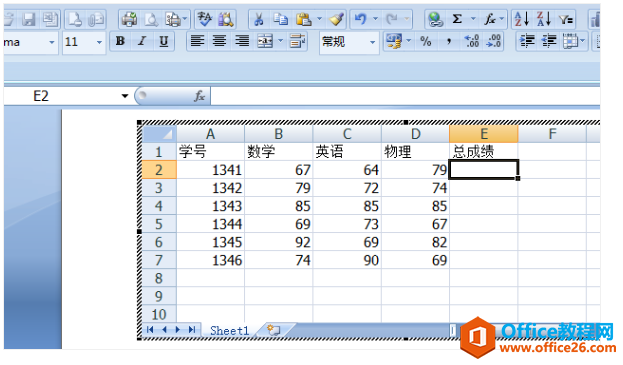Click the Print setup icon
This screenshot has width=623, height=365.
(x=173, y=19)
